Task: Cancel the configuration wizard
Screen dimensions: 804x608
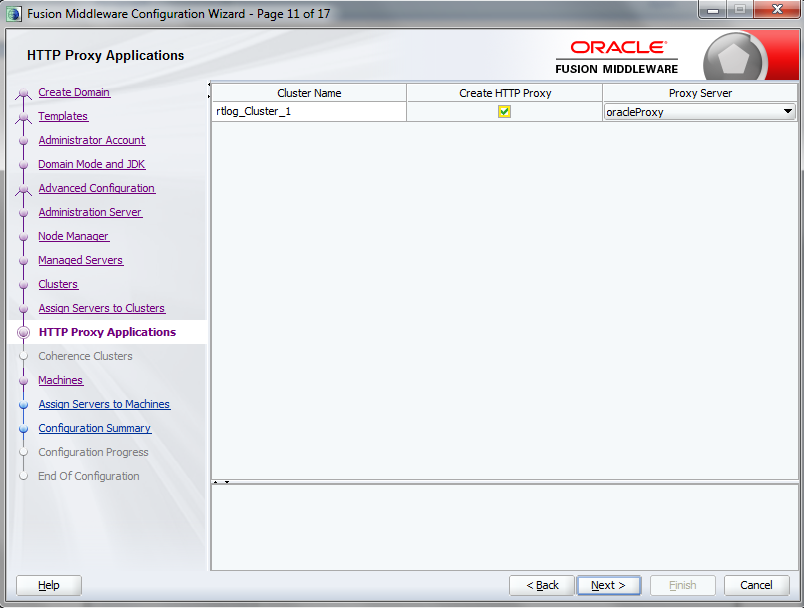Action: pos(756,585)
